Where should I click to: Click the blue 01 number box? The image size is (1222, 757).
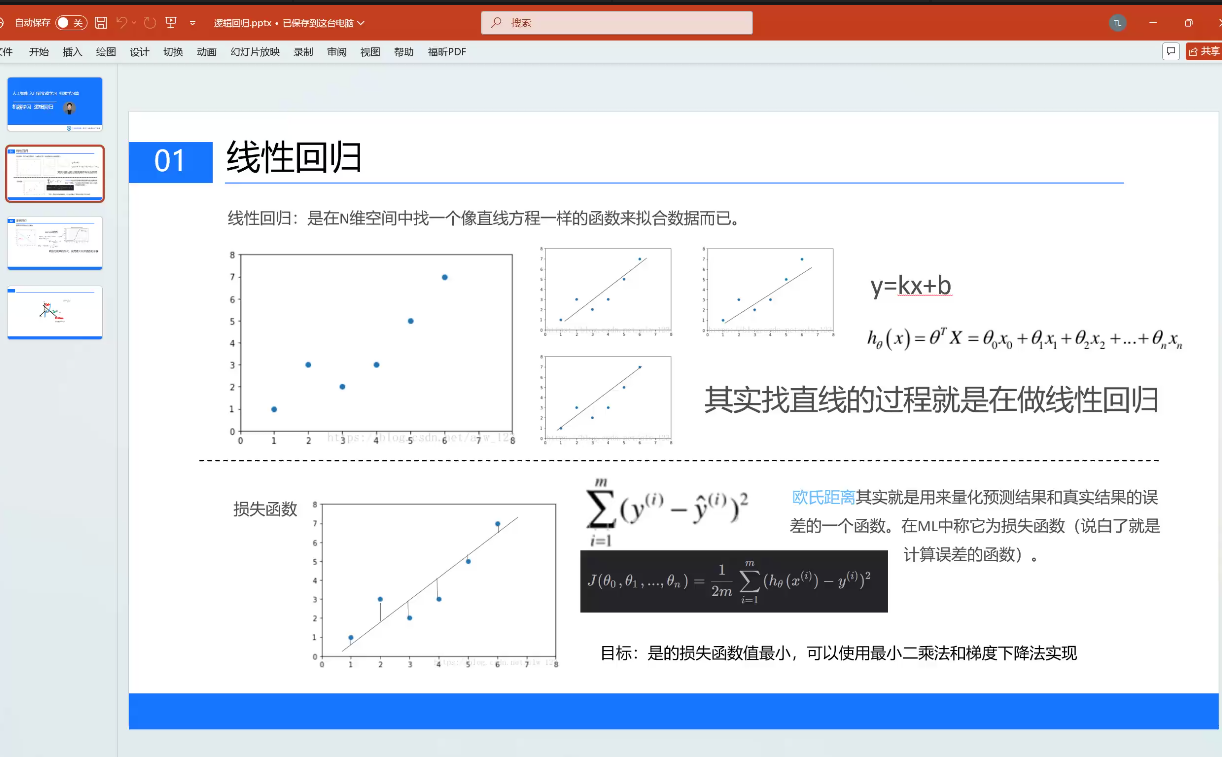(170, 162)
